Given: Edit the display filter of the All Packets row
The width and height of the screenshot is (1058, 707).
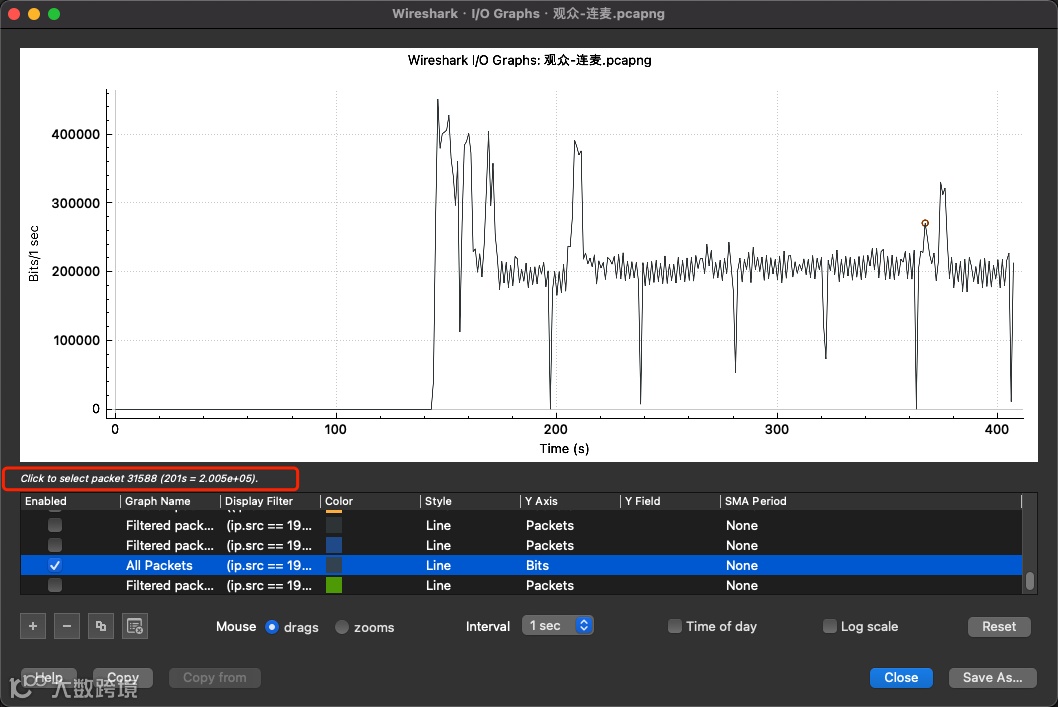Looking at the screenshot, I should 269,565.
